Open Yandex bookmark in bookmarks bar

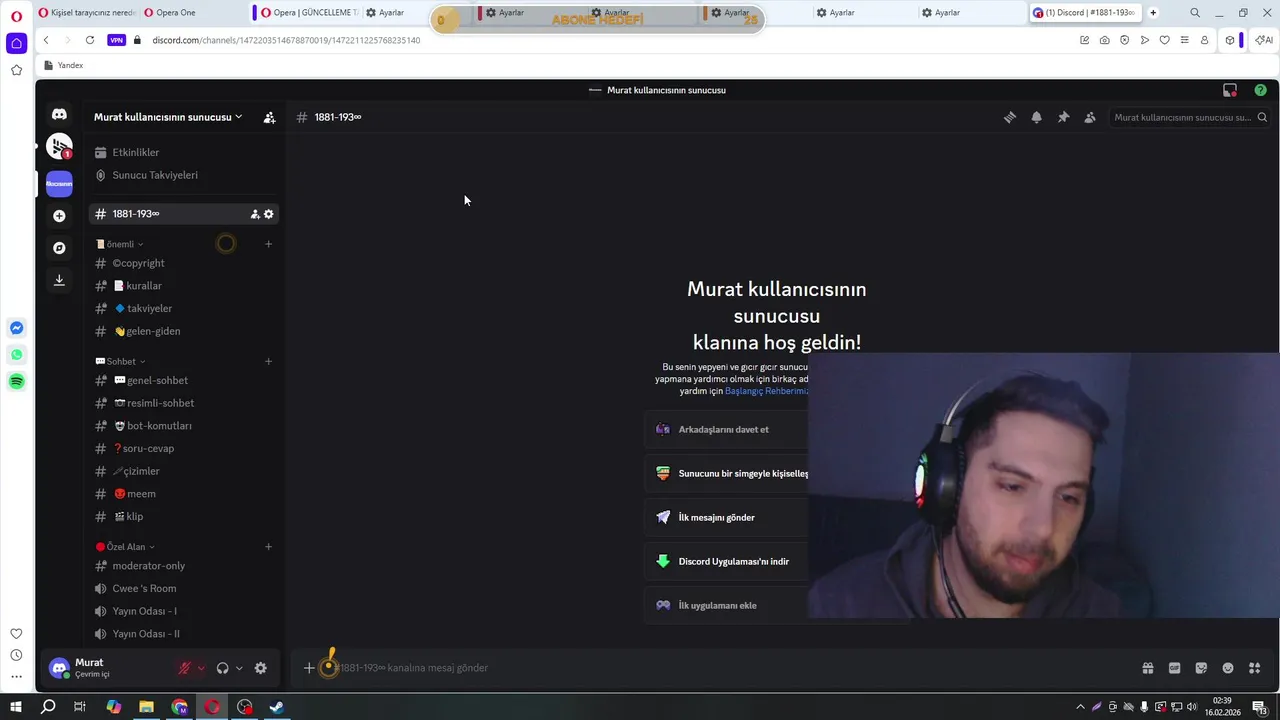pos(64,65)
